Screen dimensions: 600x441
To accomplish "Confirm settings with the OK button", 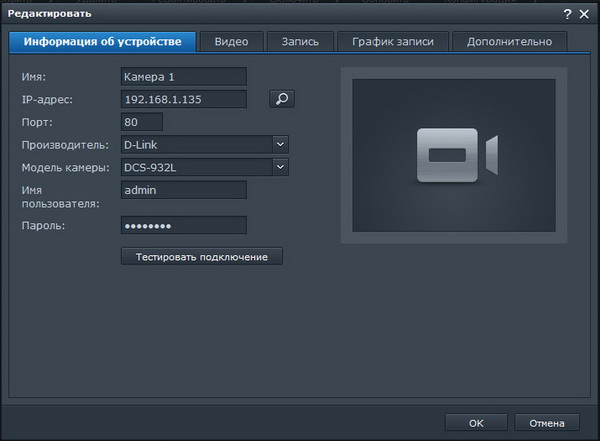I will (476, 422).
